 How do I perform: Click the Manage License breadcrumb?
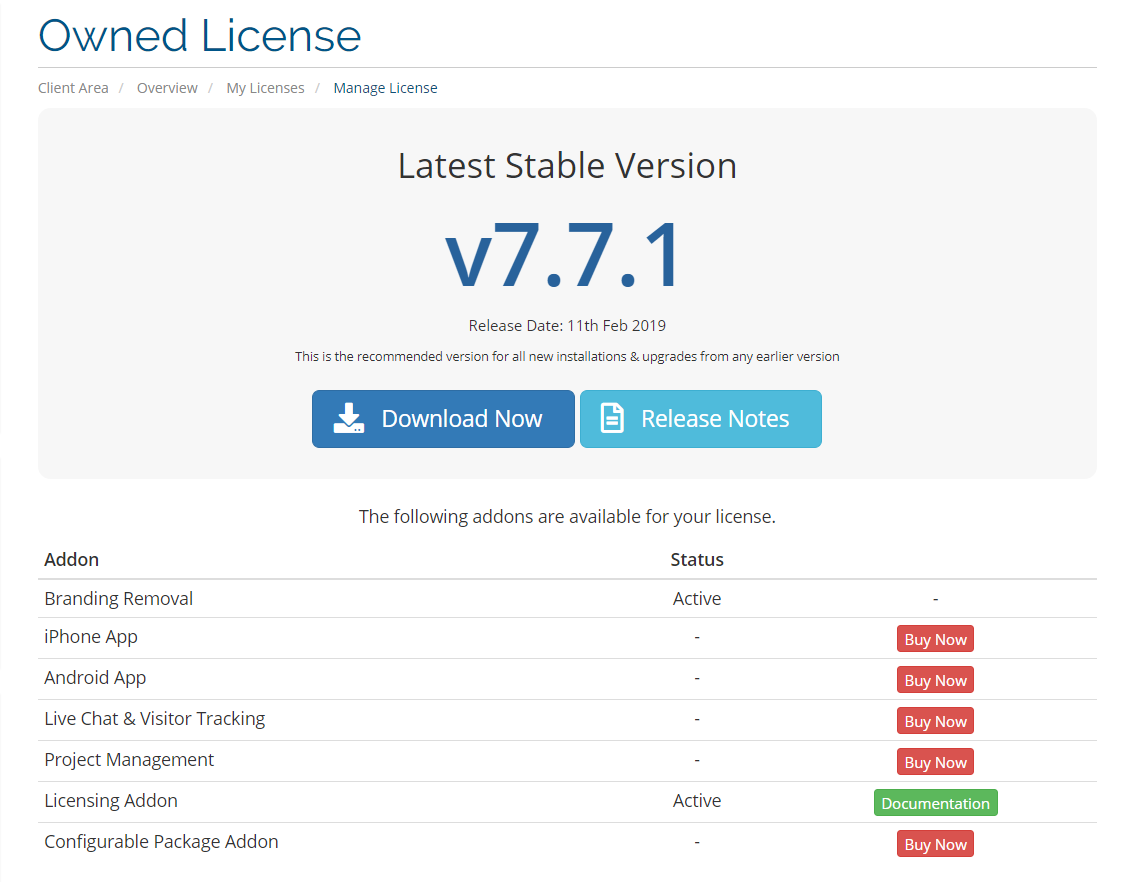(x=385, y=88)
